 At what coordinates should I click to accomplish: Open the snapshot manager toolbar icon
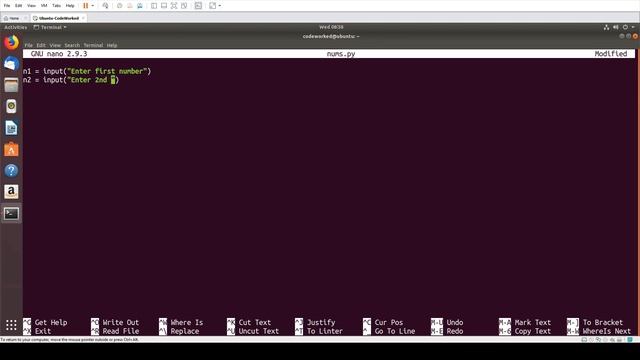140,6
